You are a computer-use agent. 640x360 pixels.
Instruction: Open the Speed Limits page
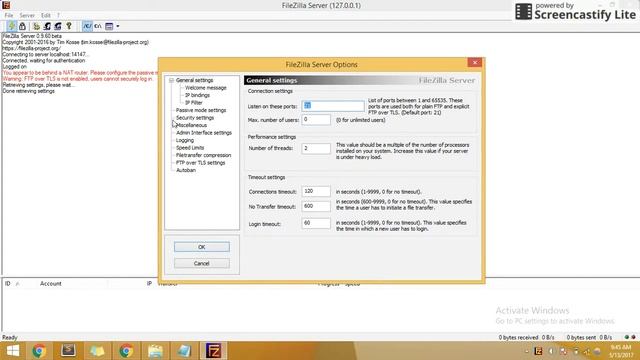click(190, 148)
